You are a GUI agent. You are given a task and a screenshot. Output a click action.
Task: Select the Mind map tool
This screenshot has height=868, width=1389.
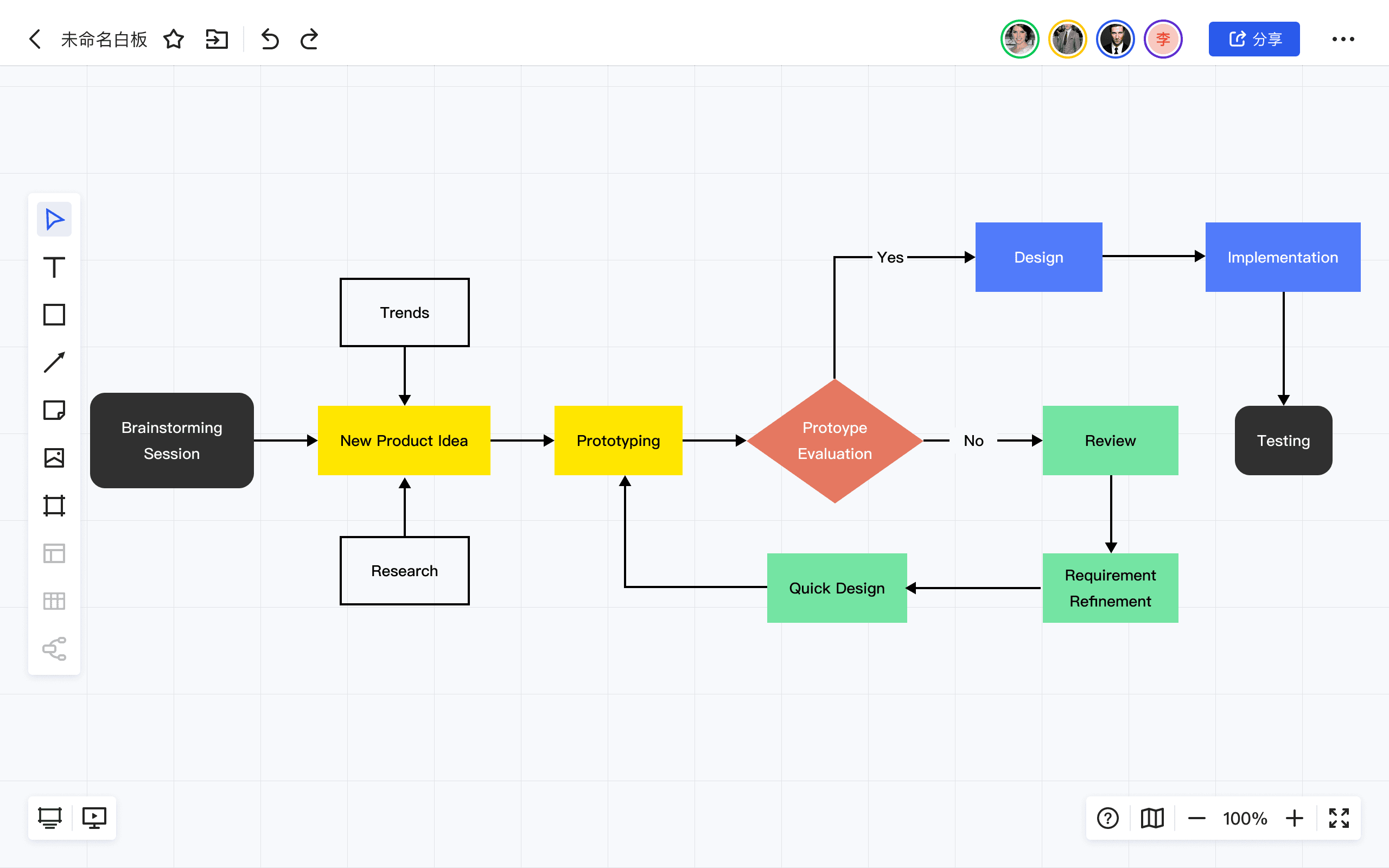click(54, 649)
